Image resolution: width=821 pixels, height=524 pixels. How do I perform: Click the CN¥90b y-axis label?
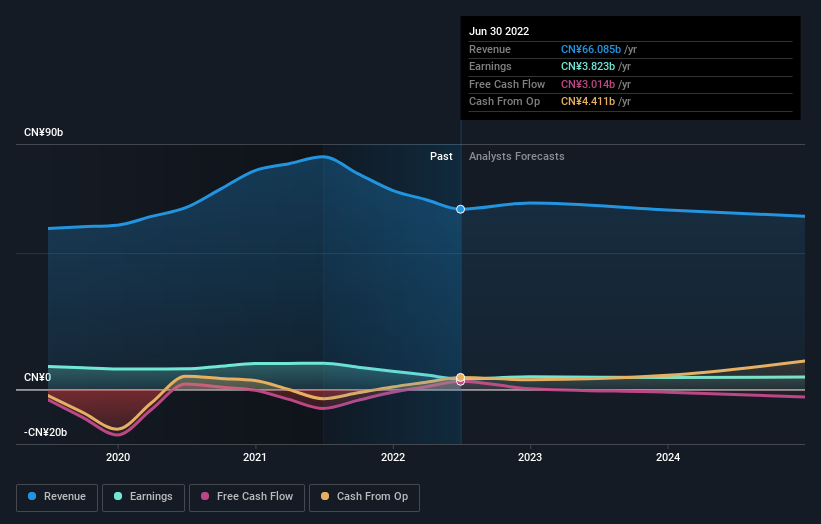pos(43,132)
